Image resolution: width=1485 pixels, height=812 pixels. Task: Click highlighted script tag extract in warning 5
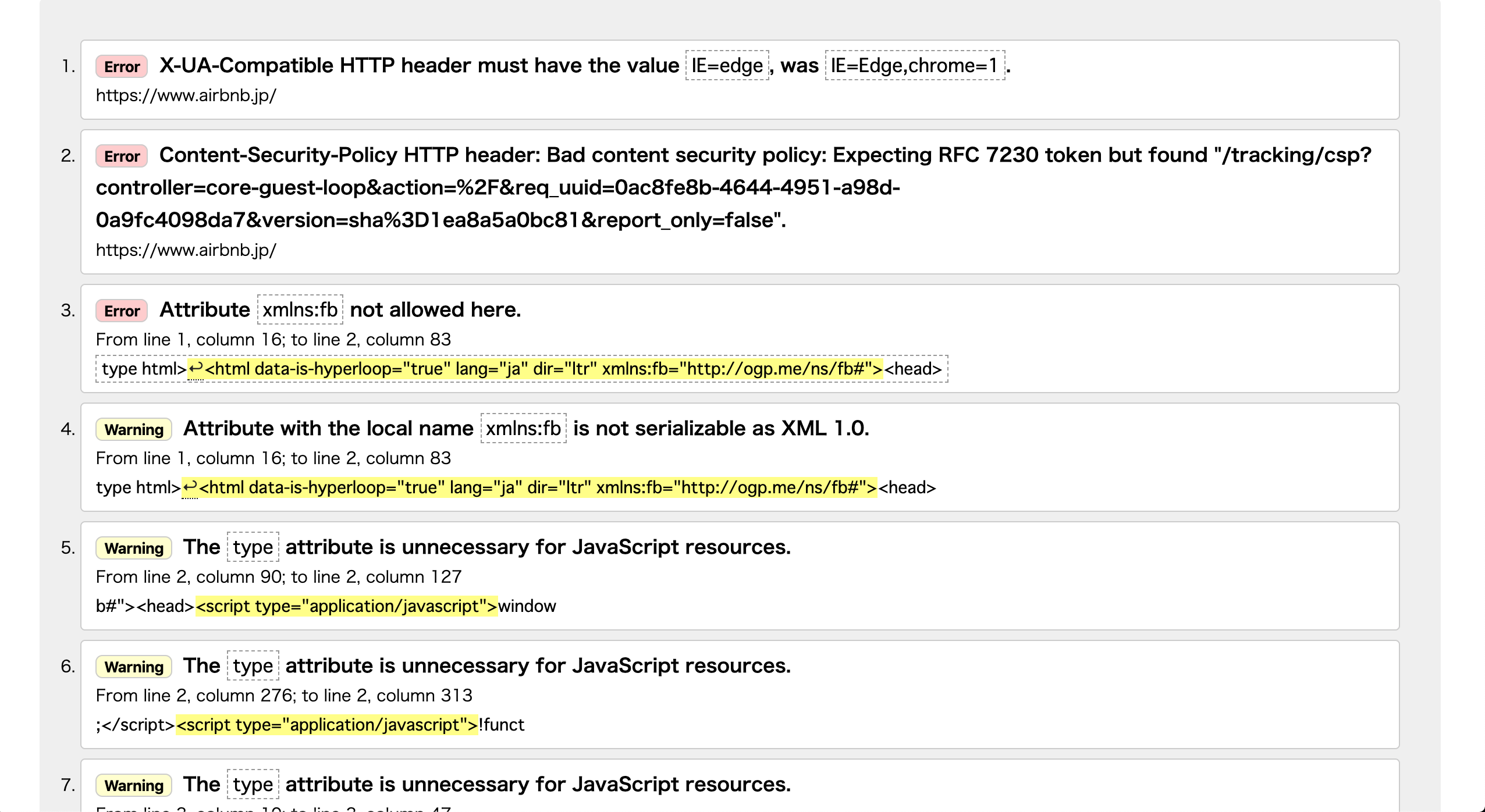click(346, 606)
